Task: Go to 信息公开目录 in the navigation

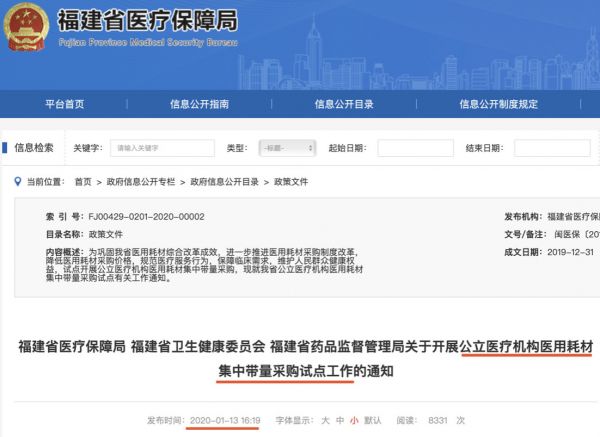Action: (345, 104)
